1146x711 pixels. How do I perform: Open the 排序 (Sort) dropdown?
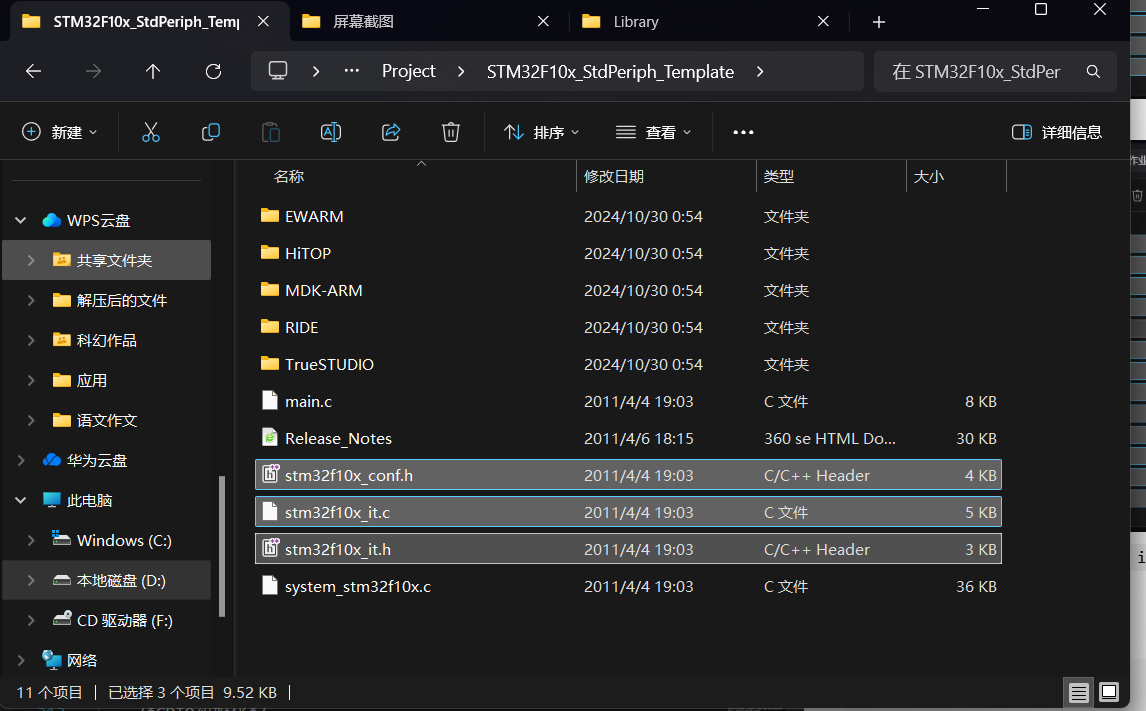(x=542, y=132)
